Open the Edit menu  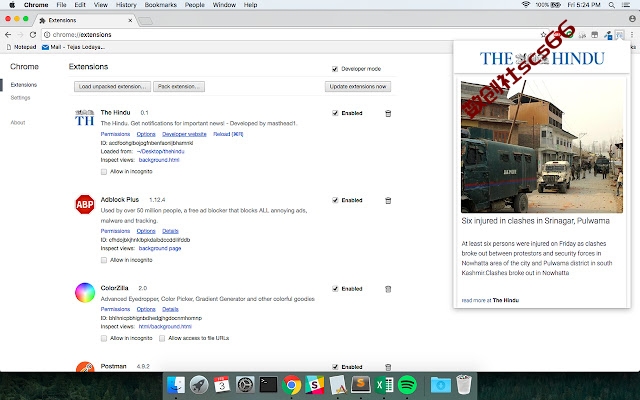click(80, 5)
